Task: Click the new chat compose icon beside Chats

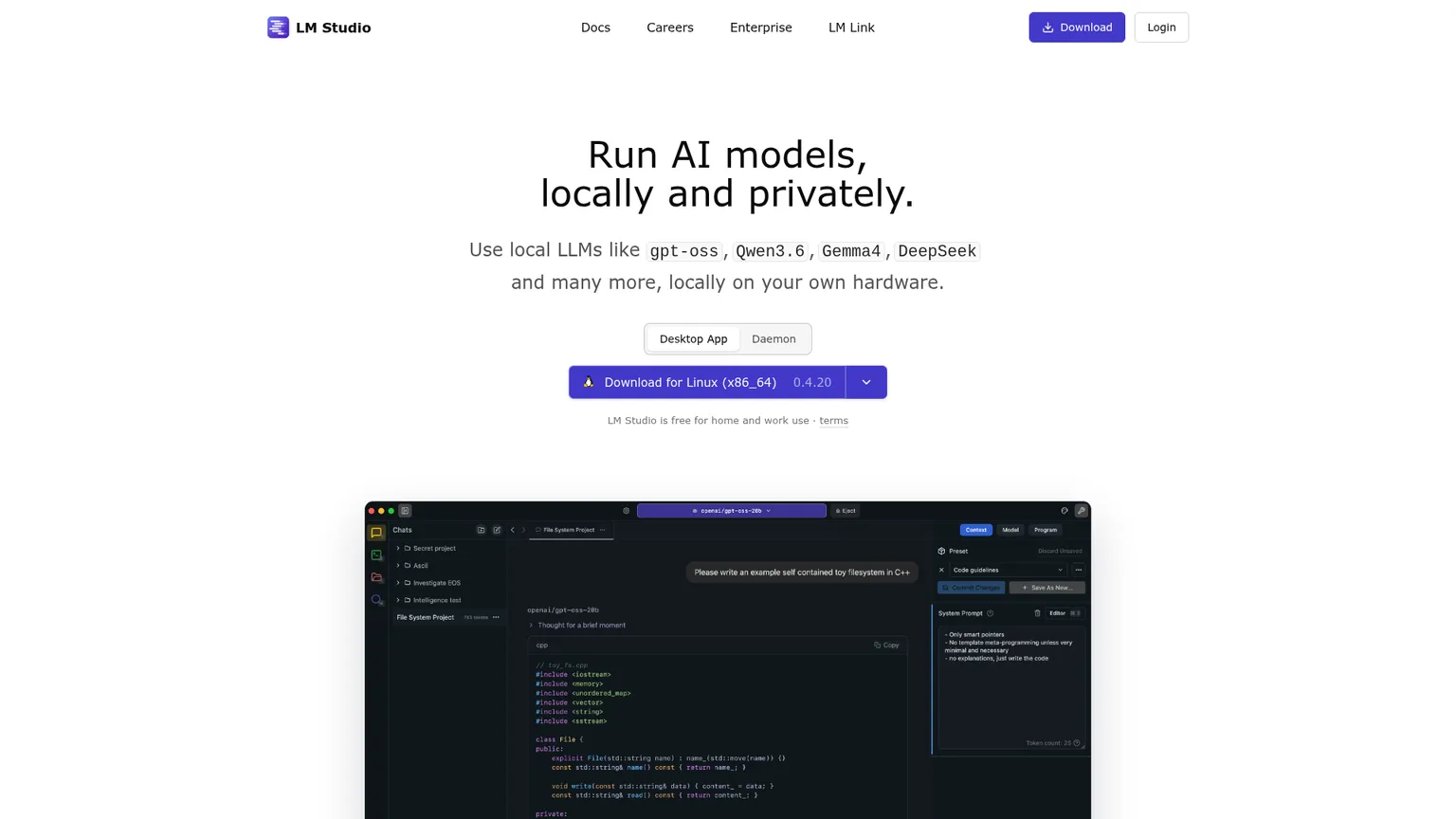Action: pos(497,530)
